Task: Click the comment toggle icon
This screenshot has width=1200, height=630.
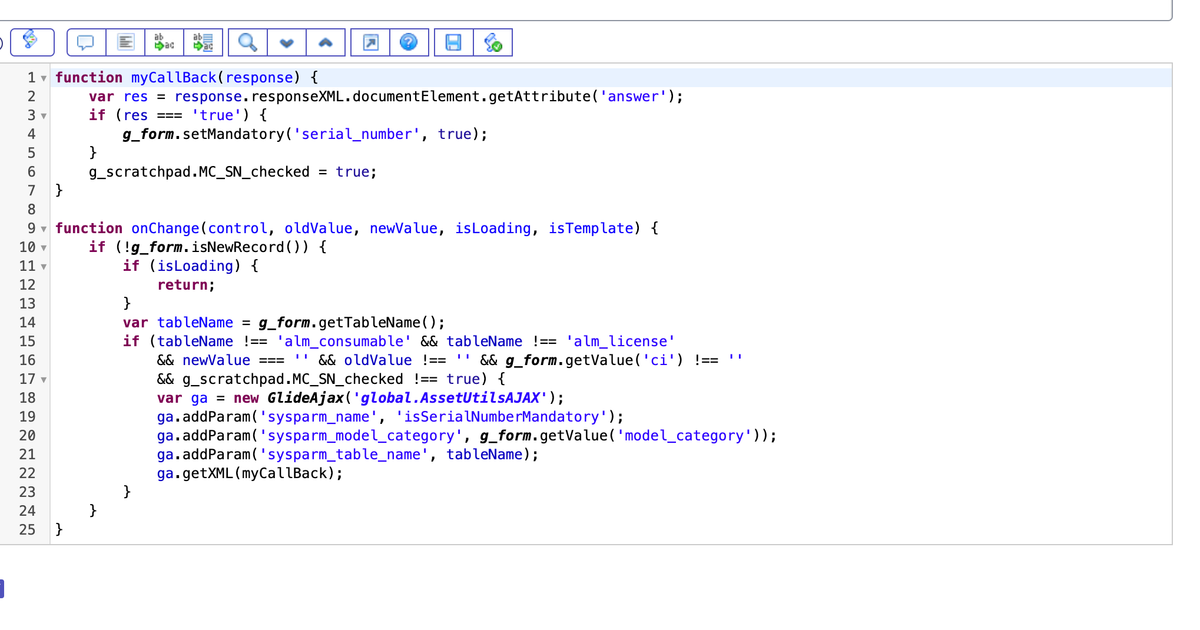Action: click(86, 43)
